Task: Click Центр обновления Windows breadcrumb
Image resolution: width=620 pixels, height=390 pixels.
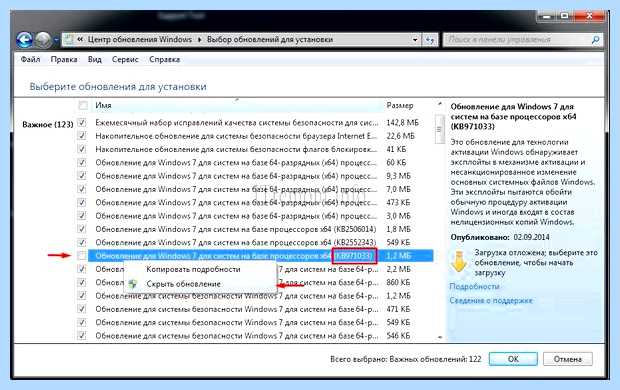Action: click(140, 40)
